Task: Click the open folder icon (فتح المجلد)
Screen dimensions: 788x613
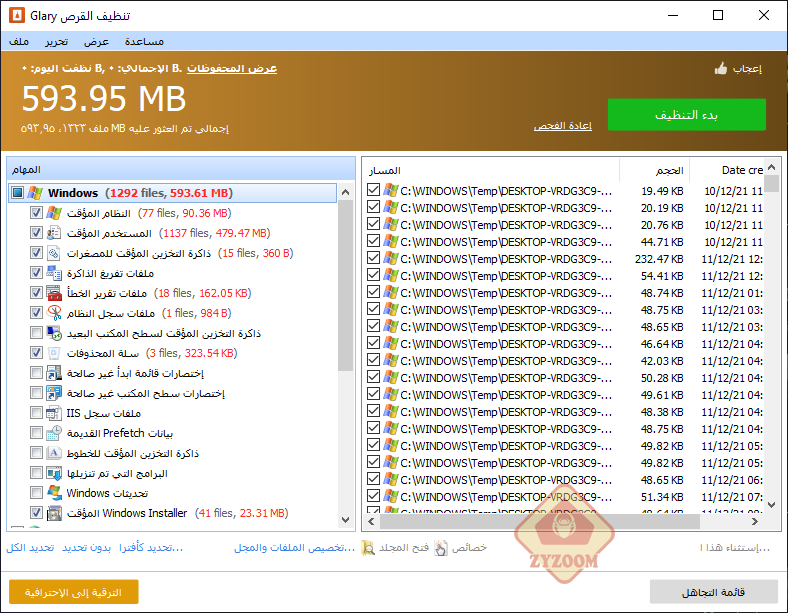Action: click(368, 548)
